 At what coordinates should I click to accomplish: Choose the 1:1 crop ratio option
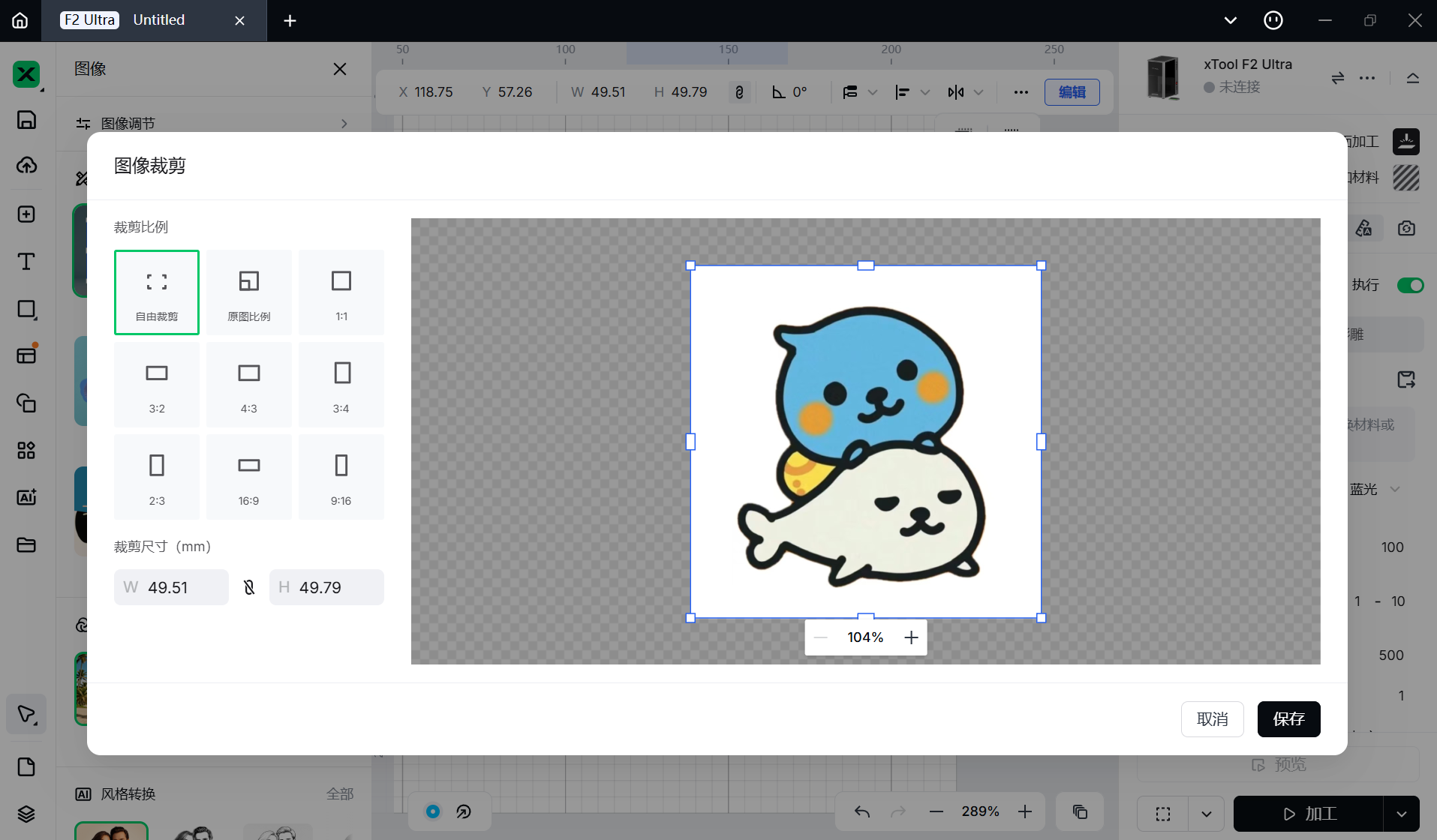coord(341,292)
